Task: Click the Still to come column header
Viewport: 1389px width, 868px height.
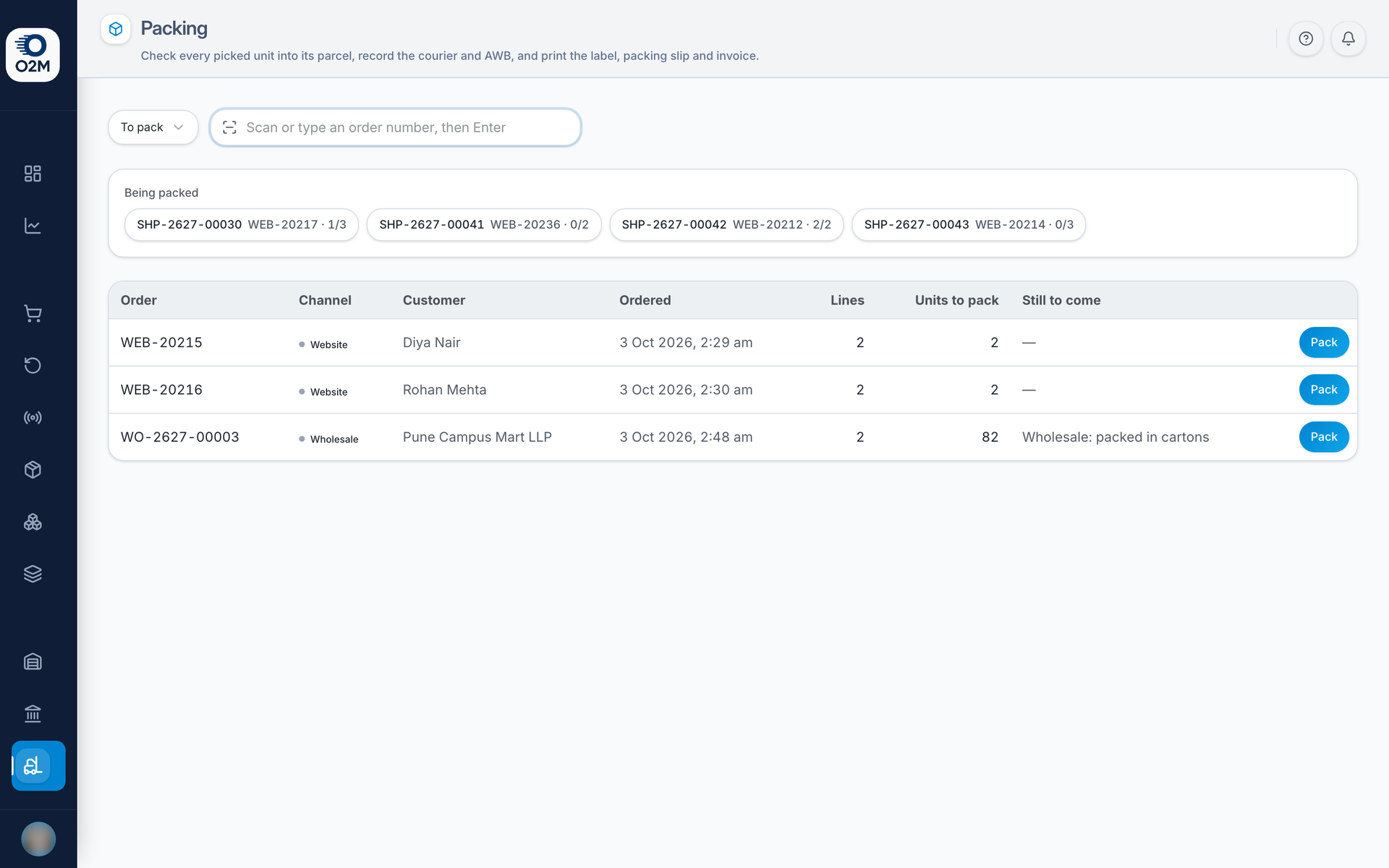Action: (1061, 300)
